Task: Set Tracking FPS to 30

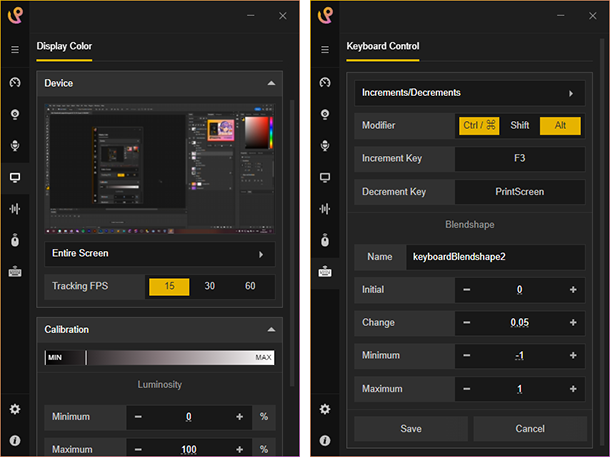Action: pyautogui.click(x=209, y=287)
